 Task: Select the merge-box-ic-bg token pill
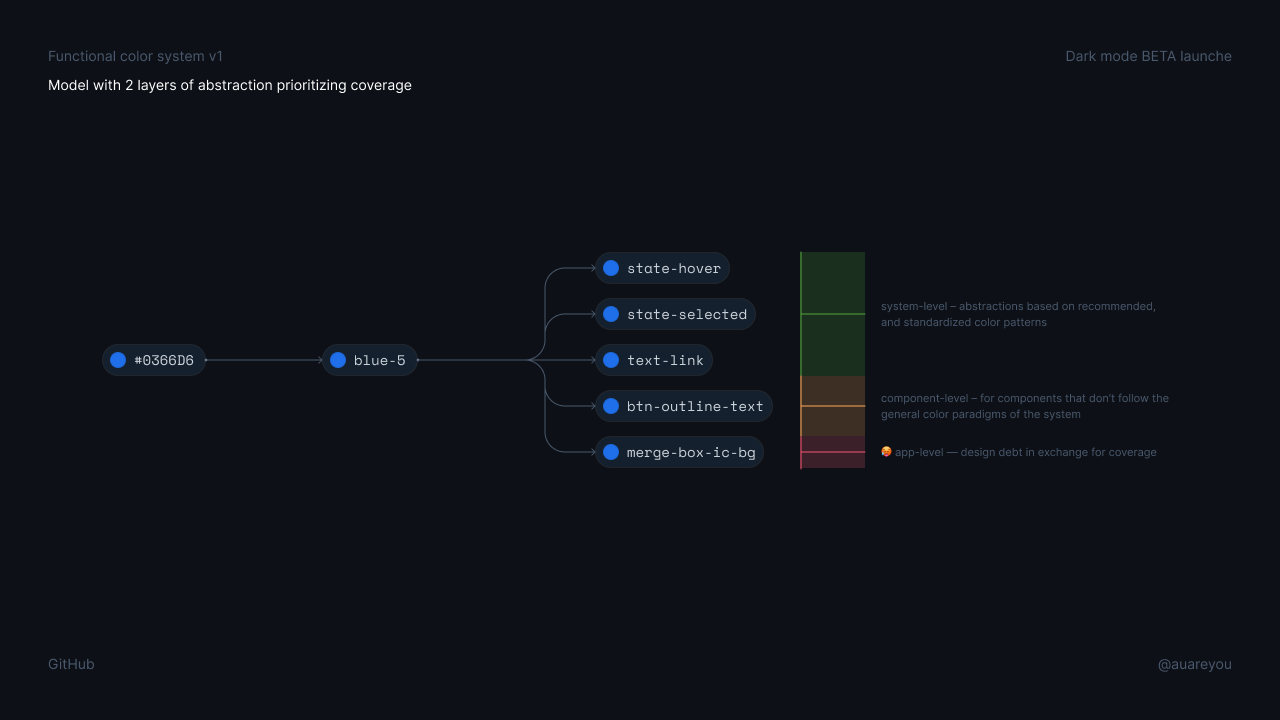[680, 452]
